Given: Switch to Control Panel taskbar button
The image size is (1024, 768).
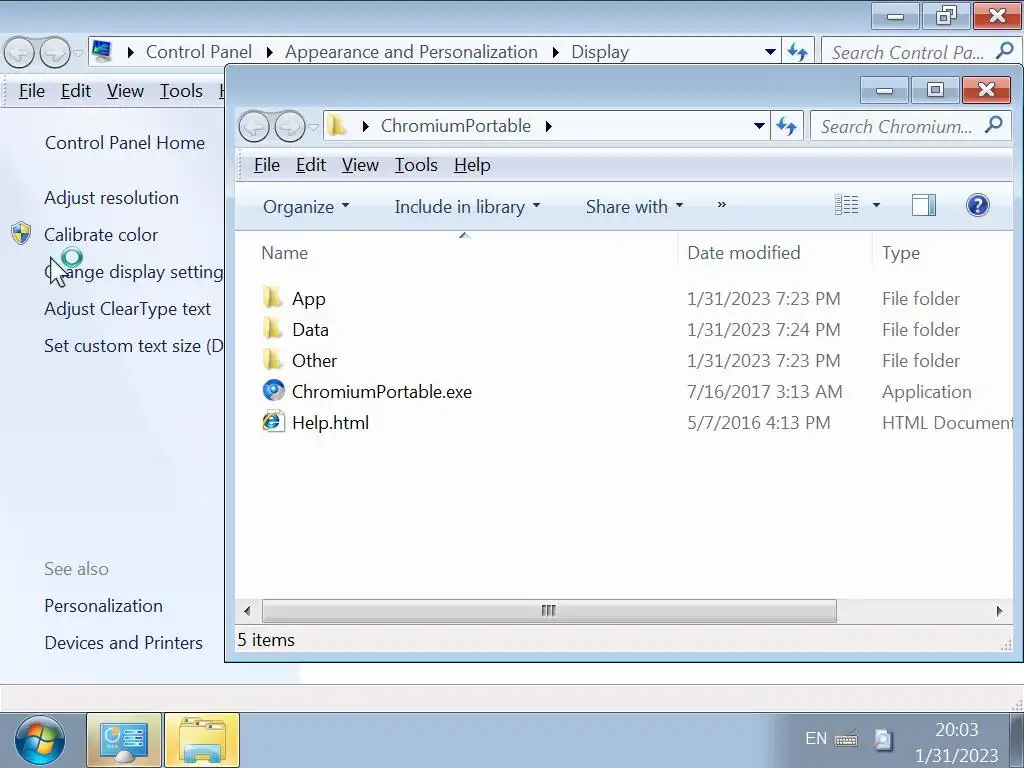Looking at the screenshot, I should [x=123, y=740].
